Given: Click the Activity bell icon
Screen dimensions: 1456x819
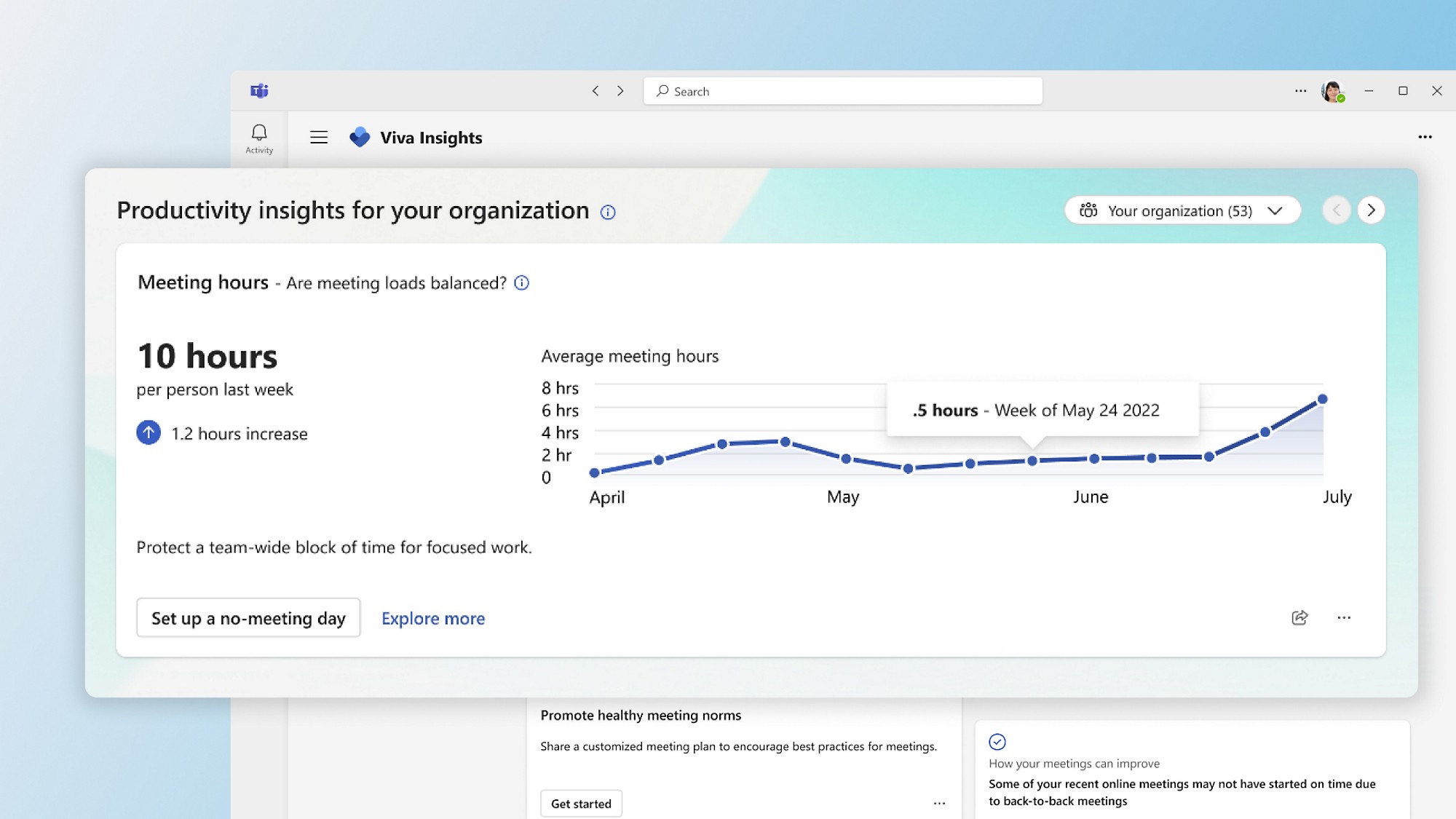Looking at the screenshot, I should 259,132.
